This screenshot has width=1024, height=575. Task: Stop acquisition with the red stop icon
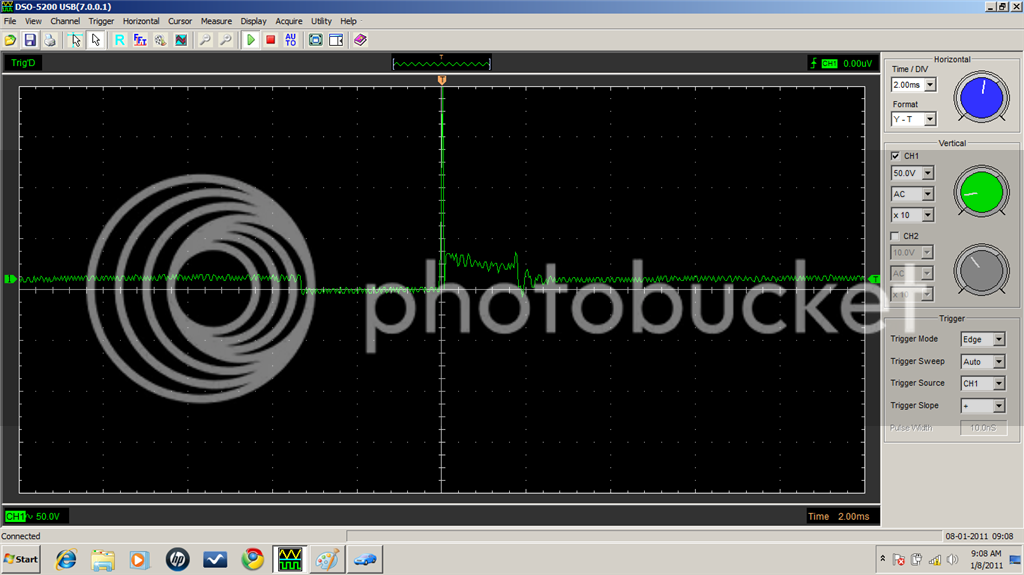point(270,40)
